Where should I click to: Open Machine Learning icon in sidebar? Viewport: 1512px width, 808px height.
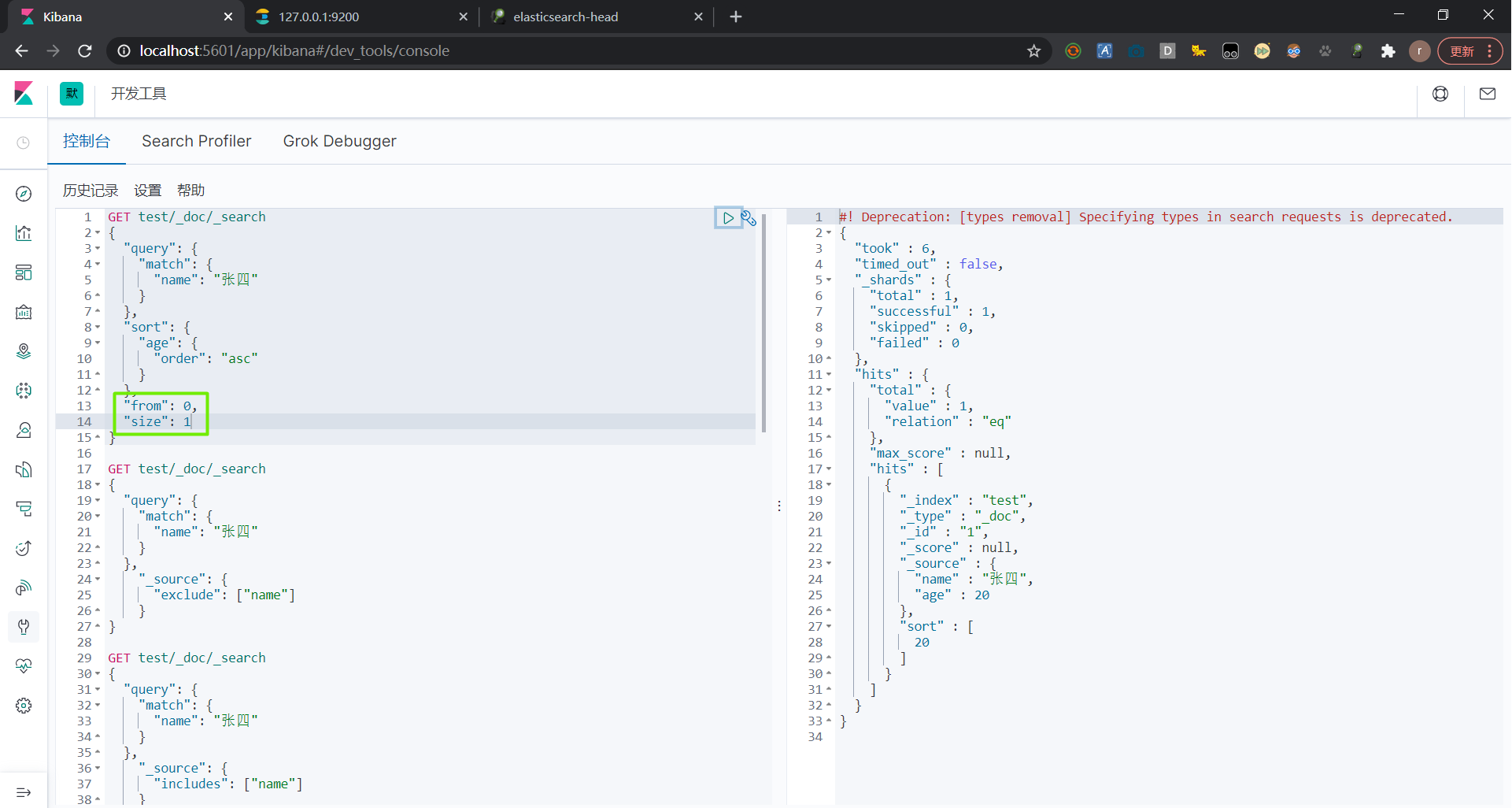[x=24, y=391]
